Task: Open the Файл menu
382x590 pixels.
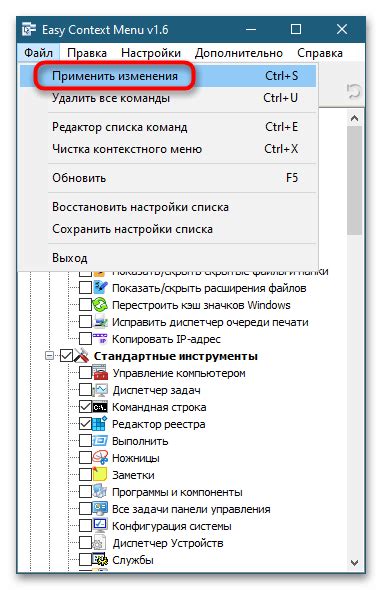Action: point(38,53)
